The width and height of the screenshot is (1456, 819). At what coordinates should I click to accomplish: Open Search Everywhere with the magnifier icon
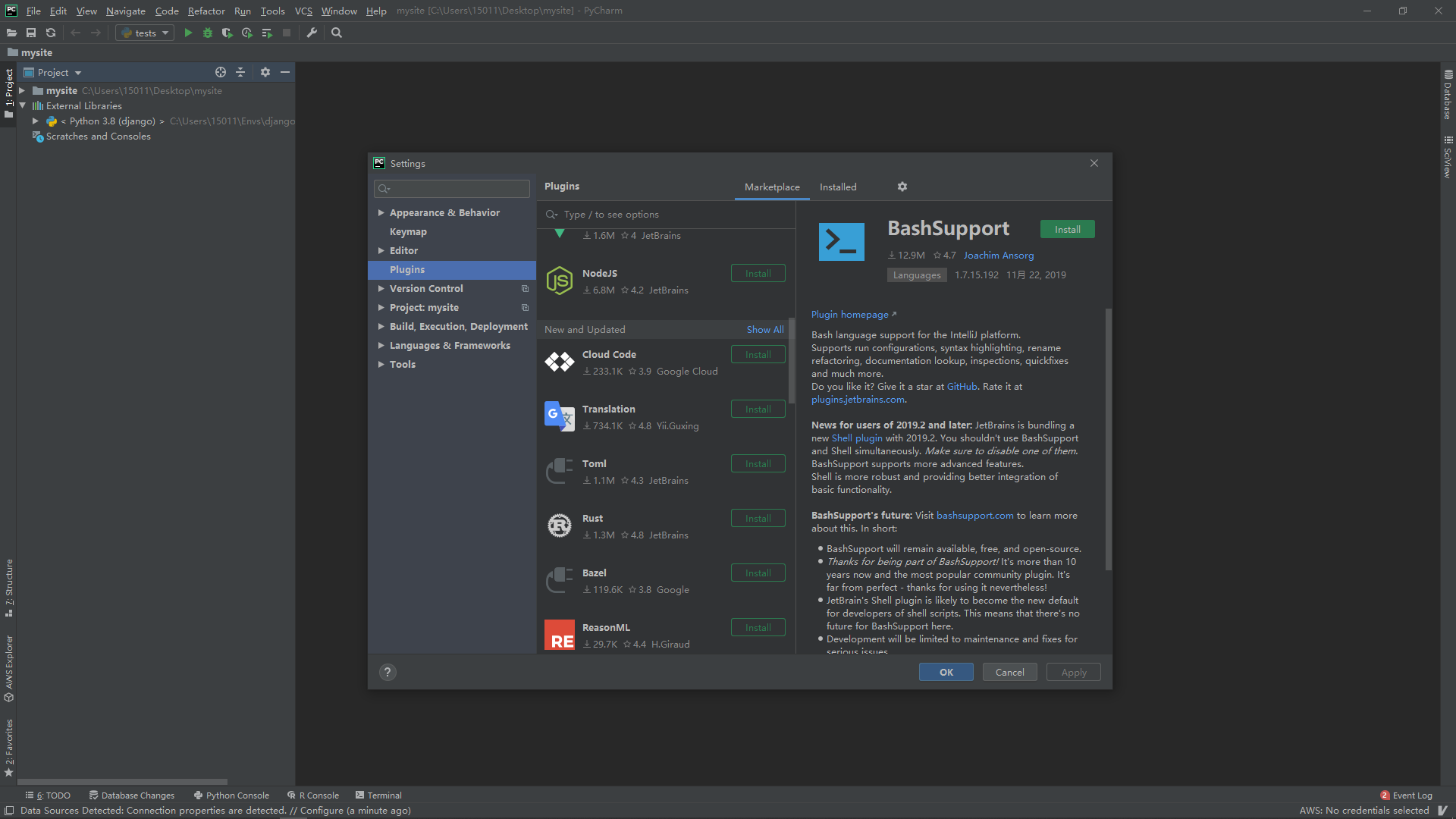[x=336, y=33]
